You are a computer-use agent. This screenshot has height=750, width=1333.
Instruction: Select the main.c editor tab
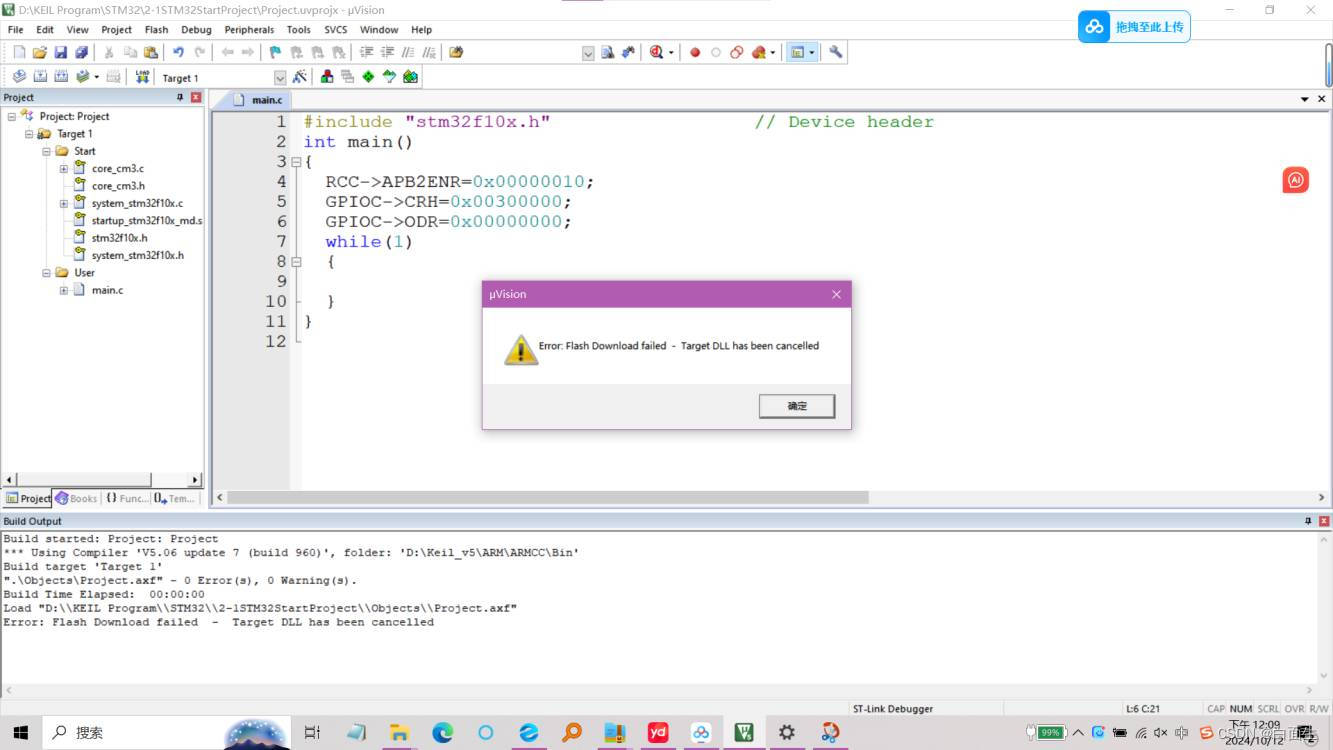click(x=258, y=100)
